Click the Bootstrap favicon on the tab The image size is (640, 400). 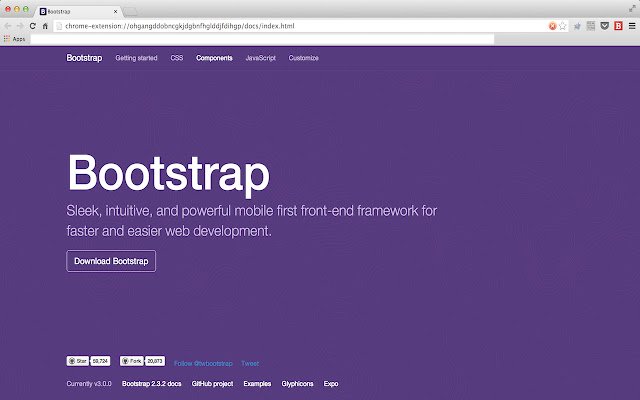43,11
